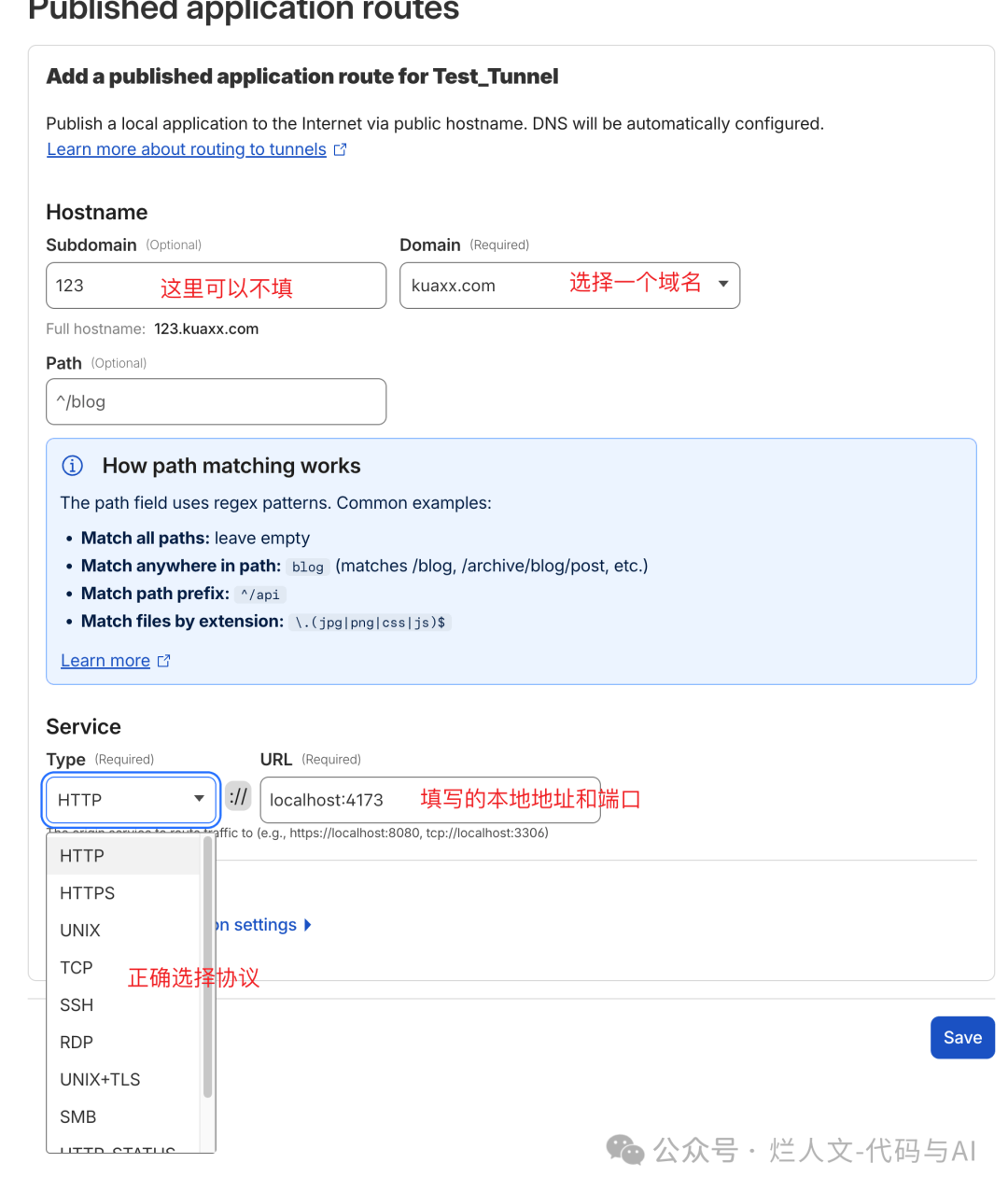Choose RDP from the list
The width and height of the screenshot is (1008, 1191).
point(77,1043)
